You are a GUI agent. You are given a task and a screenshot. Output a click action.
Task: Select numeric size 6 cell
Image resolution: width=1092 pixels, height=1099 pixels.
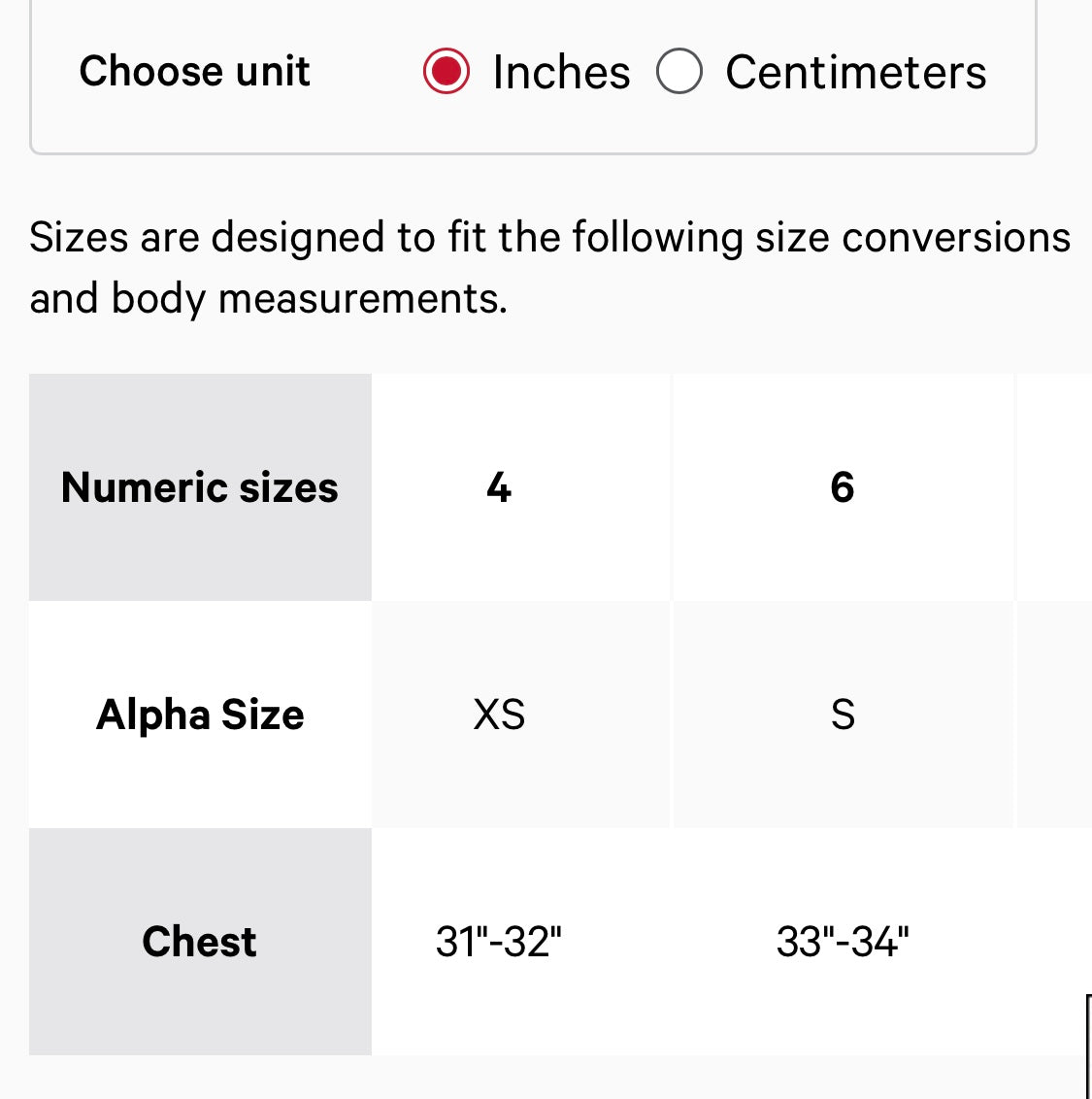pos(843,487)
